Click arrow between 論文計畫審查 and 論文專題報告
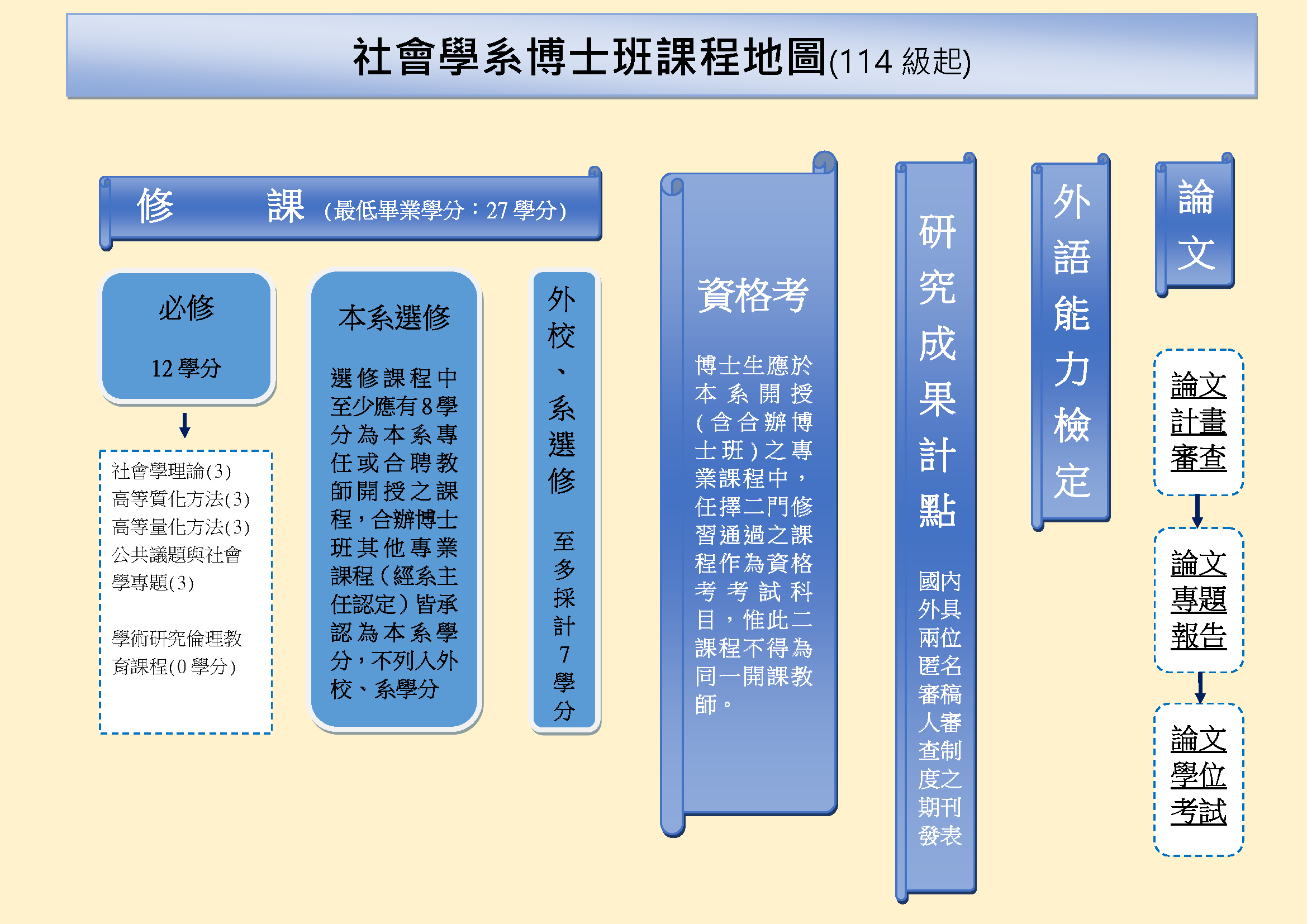This screenshot has width=1307, height=924. (1197, 511)
